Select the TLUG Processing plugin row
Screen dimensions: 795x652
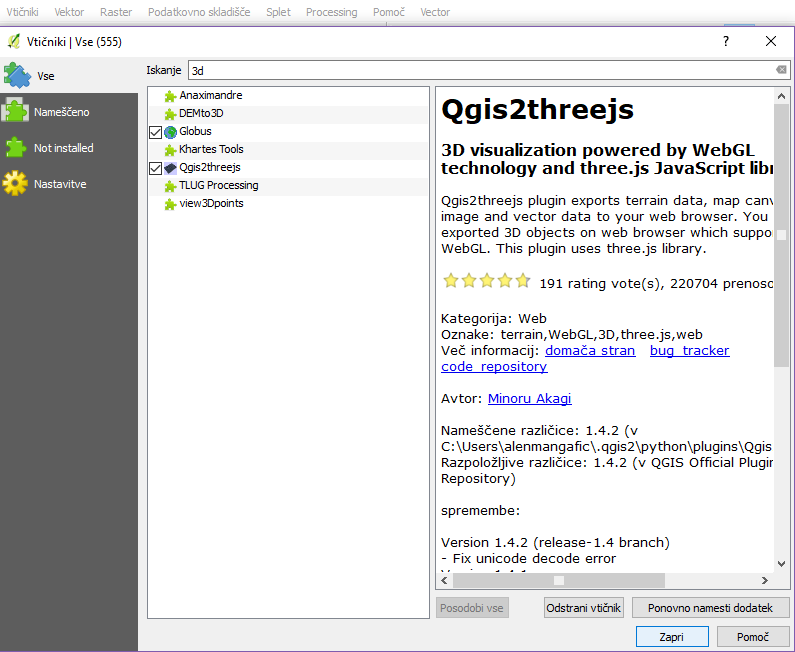point(288,186)
